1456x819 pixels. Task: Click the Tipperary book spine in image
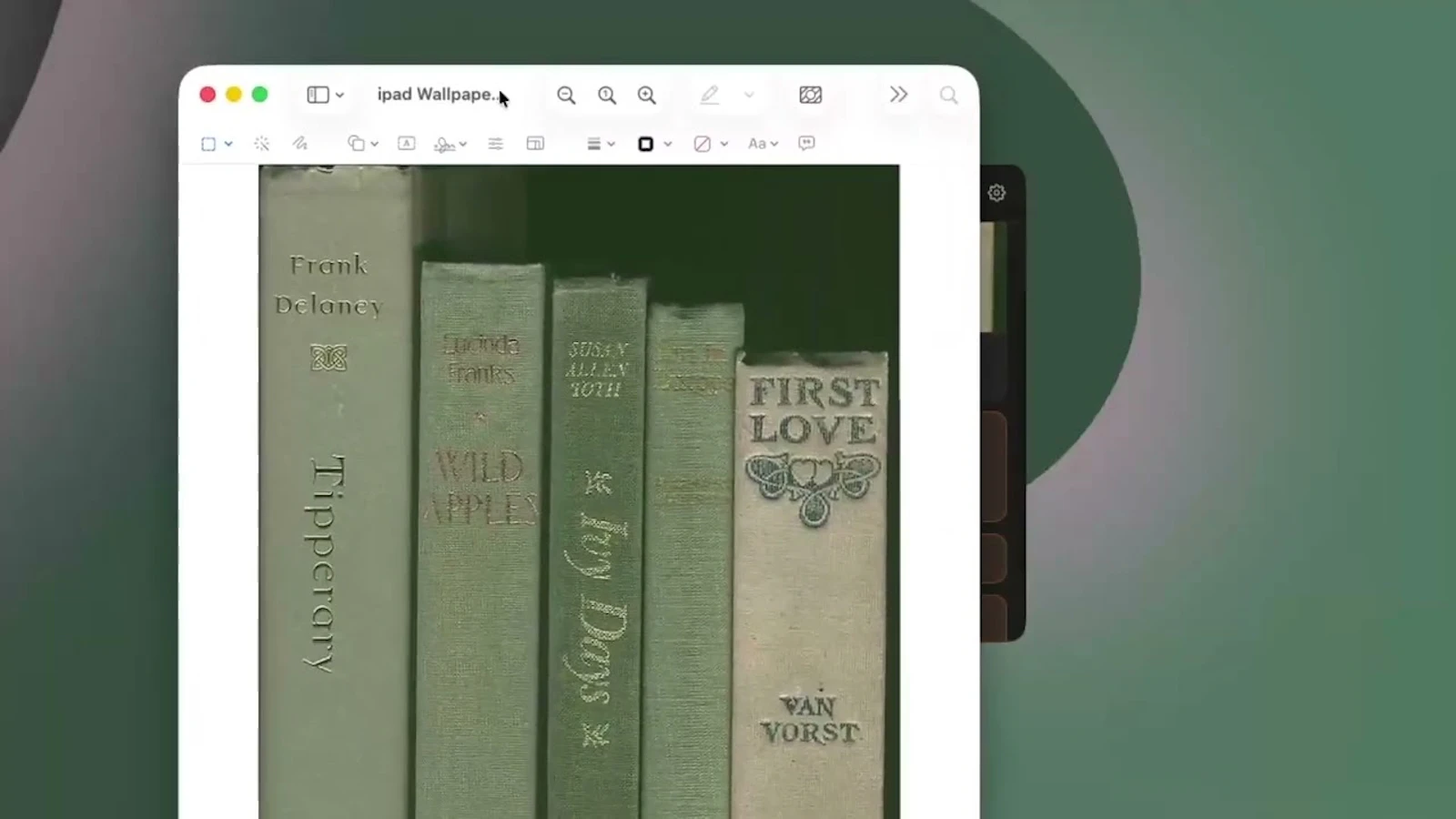pos(335,491)
